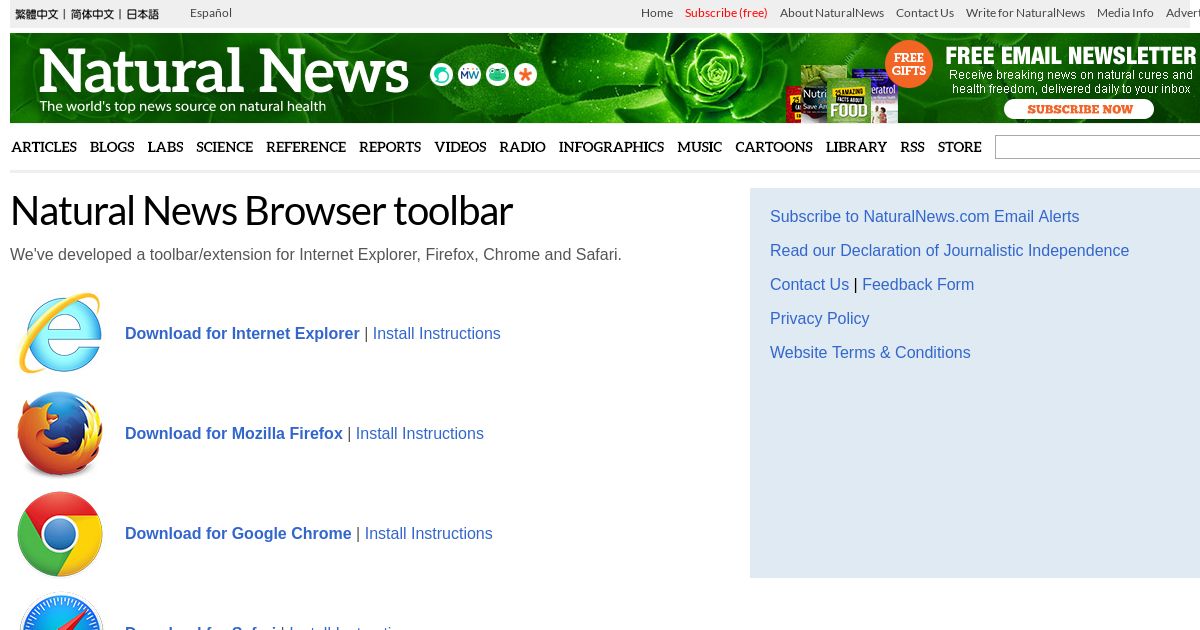Click the Natural News Browser toolbar heading
Screen dimensions: 1200x630
pyautogui.click(x=261, y=211)
